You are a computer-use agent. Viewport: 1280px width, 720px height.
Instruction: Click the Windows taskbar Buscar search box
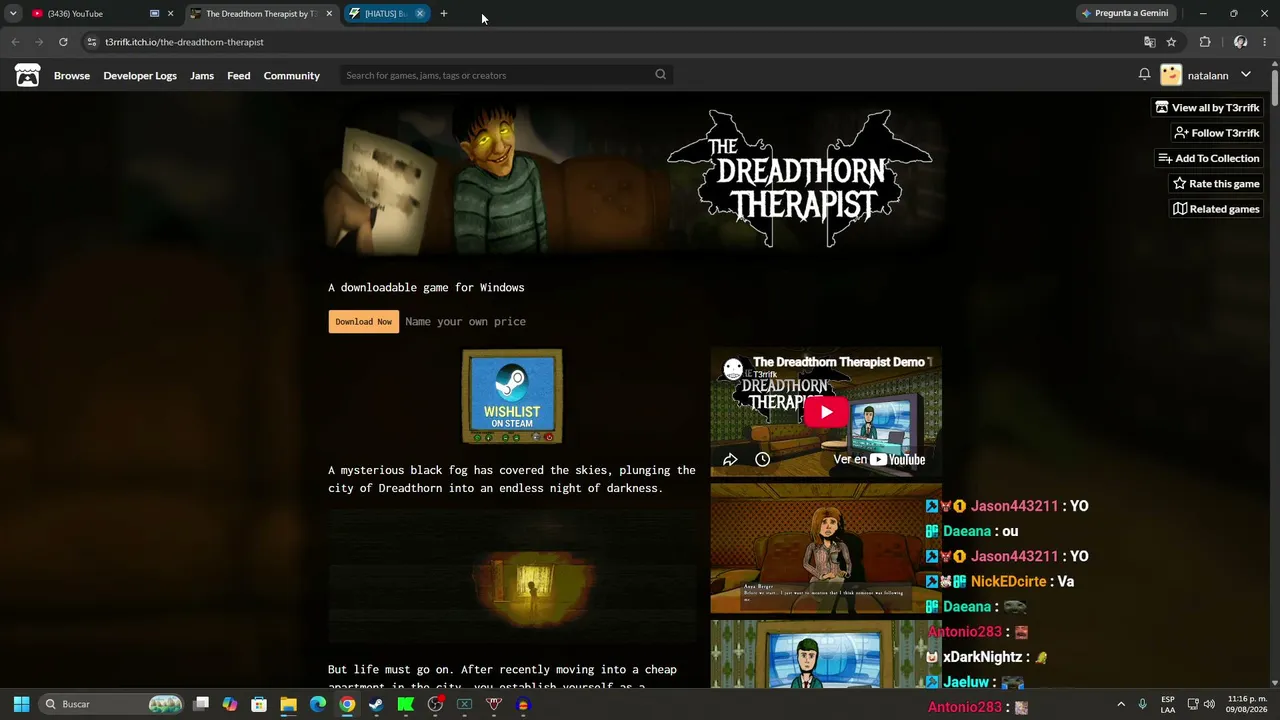pyautogui.click(x=112, y=704)
